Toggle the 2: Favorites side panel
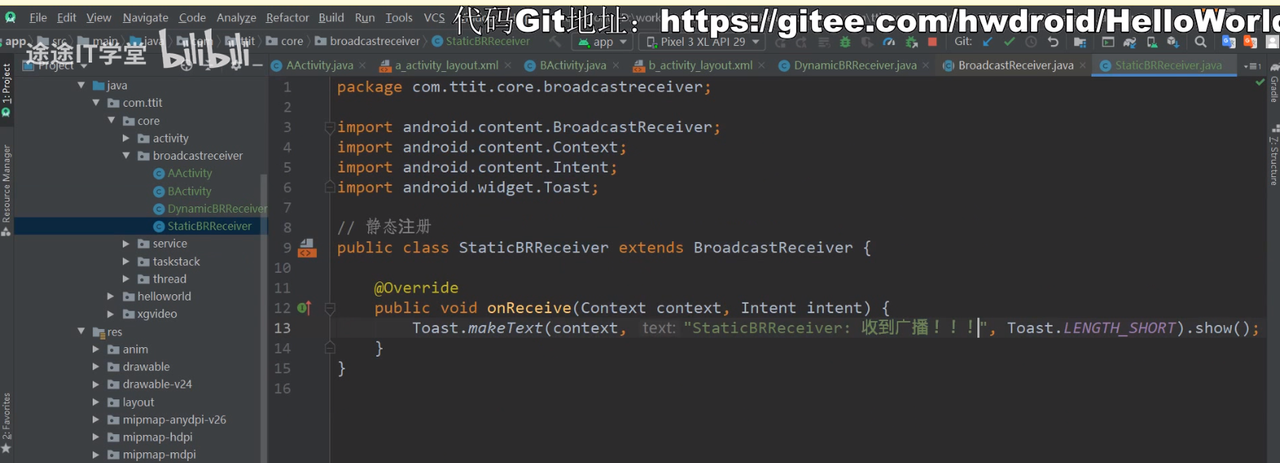The height and width of the screenshot is (463, 1280). point(6,423)
